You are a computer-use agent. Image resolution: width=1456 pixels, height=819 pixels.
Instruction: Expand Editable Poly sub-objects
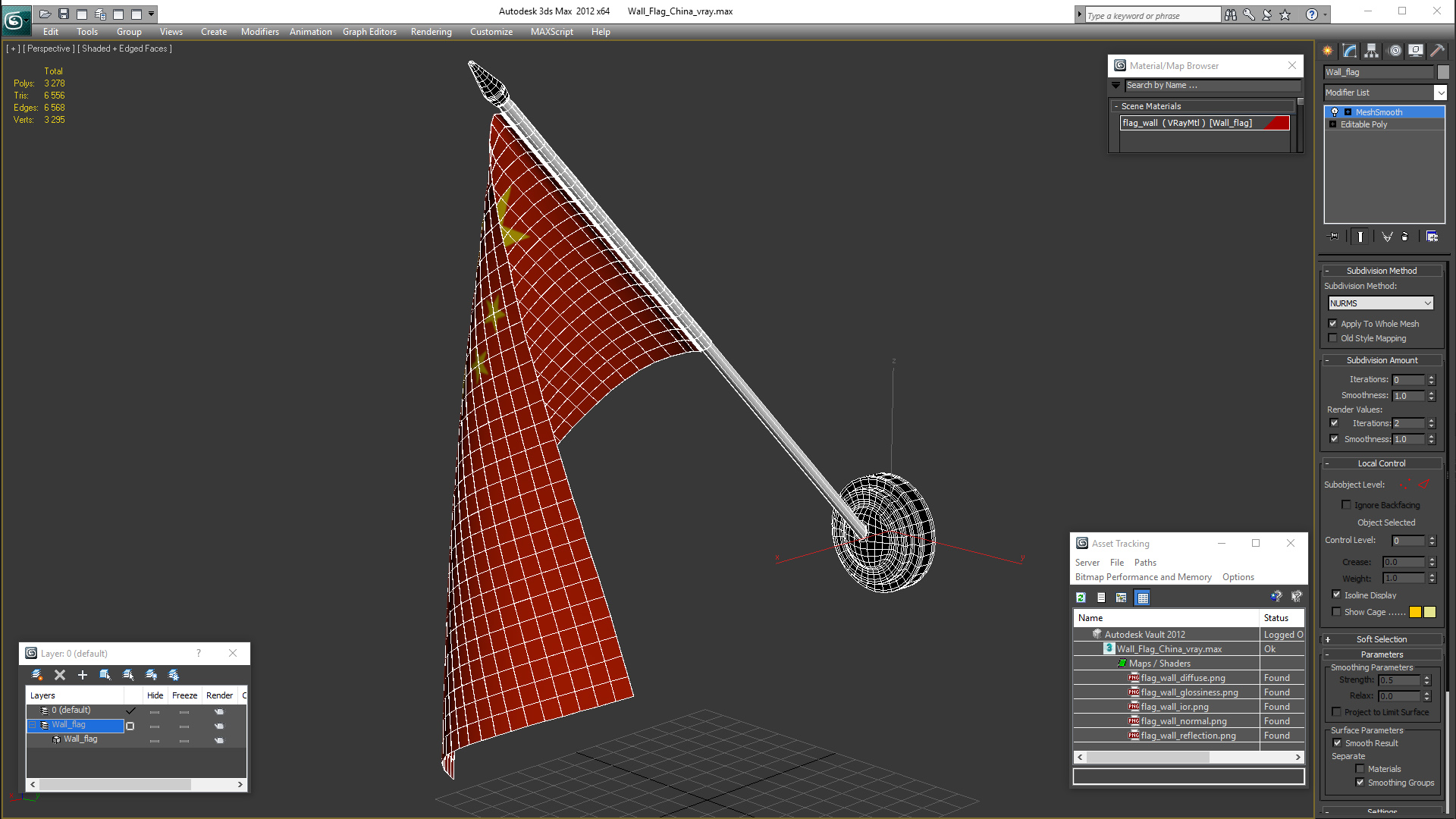[x=1332, y=124]
